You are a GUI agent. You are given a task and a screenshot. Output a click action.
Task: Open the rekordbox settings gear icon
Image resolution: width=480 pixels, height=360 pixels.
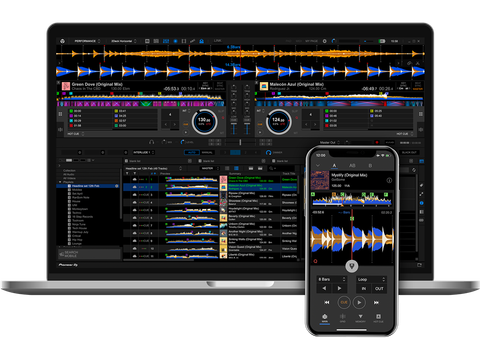pyautogui.click(x=325, y=41)
